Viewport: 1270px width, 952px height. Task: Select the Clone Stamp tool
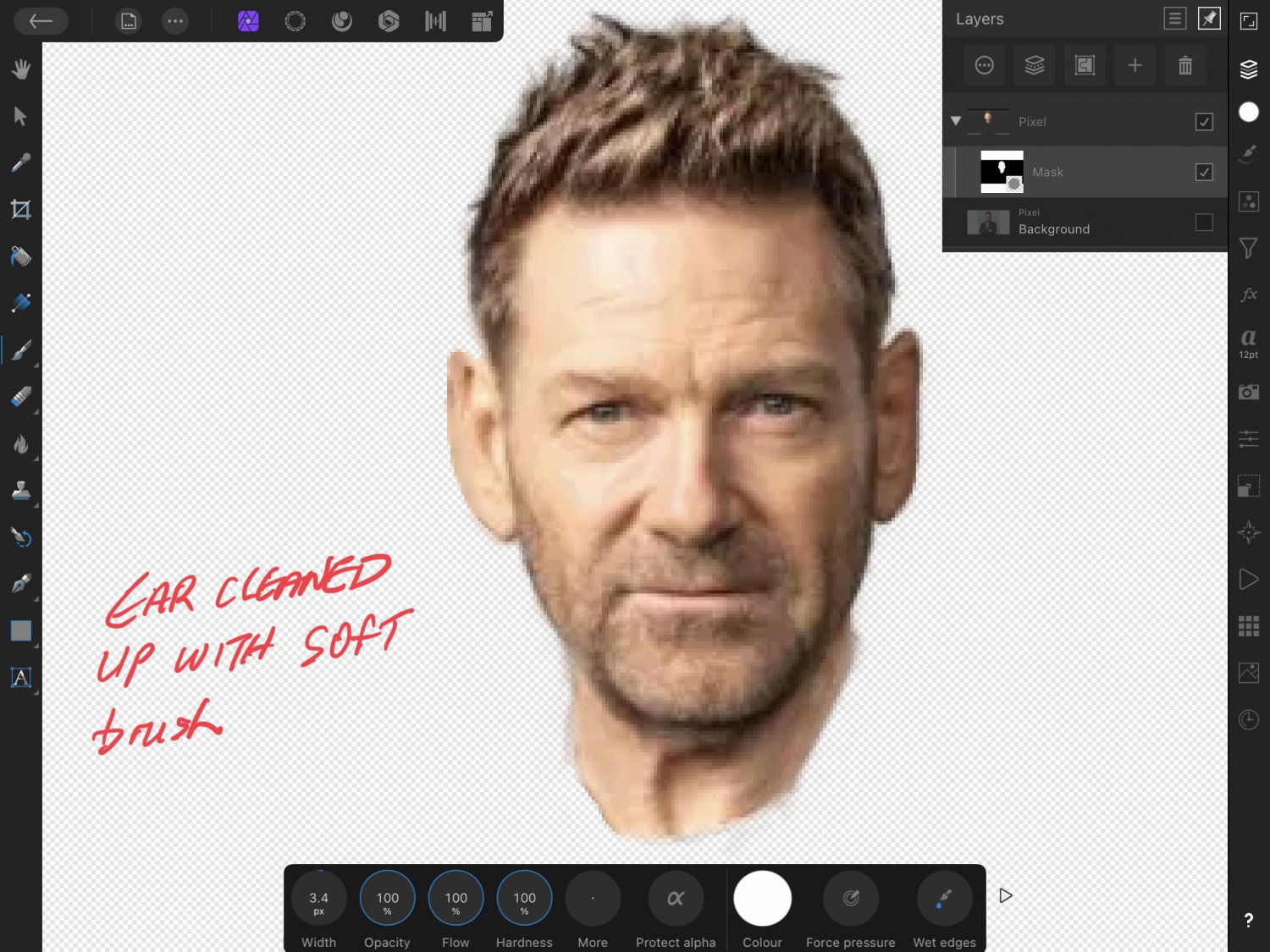21,490
